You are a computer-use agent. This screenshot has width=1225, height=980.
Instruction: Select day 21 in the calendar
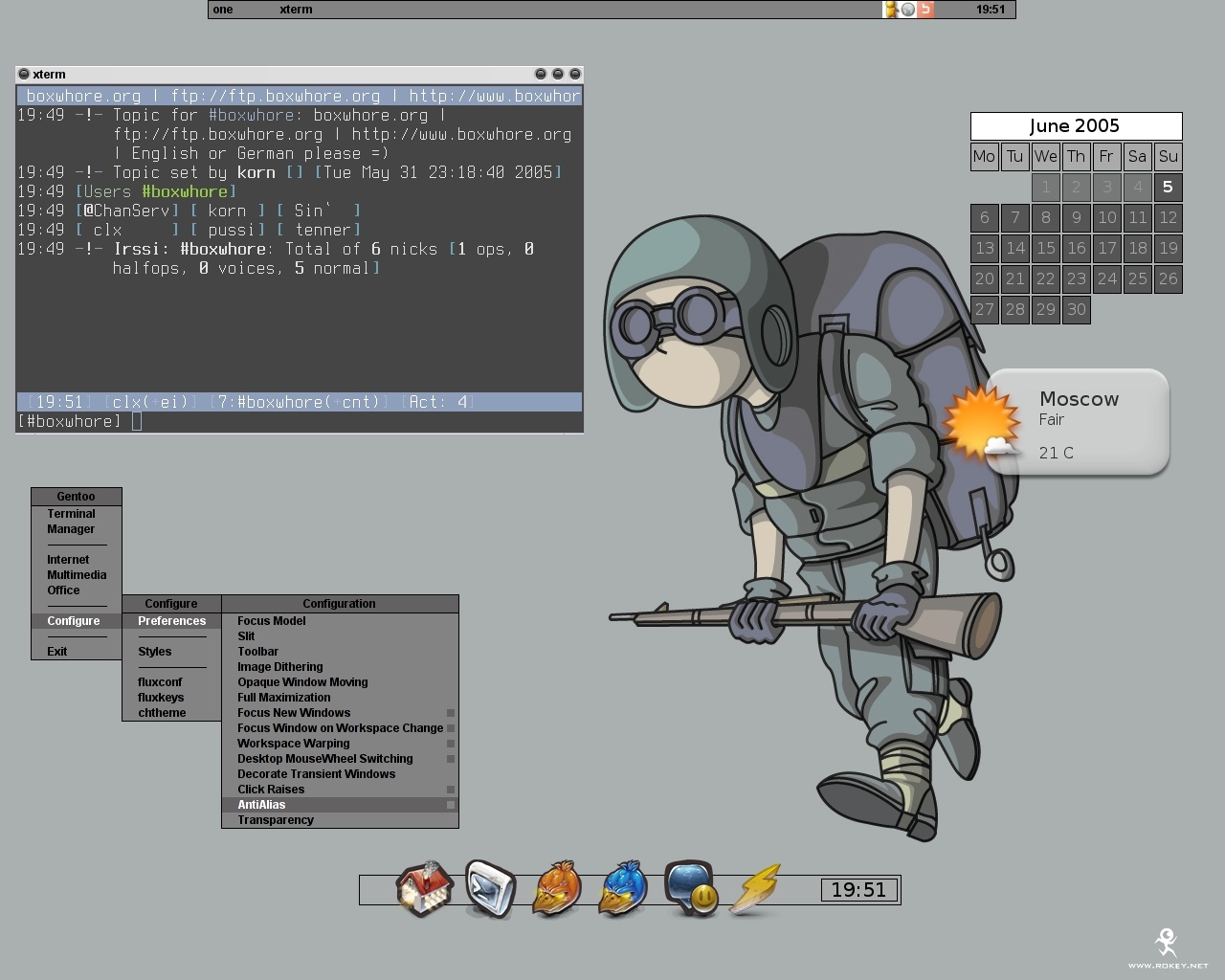pyautogui.click(x=1014, y=279)
